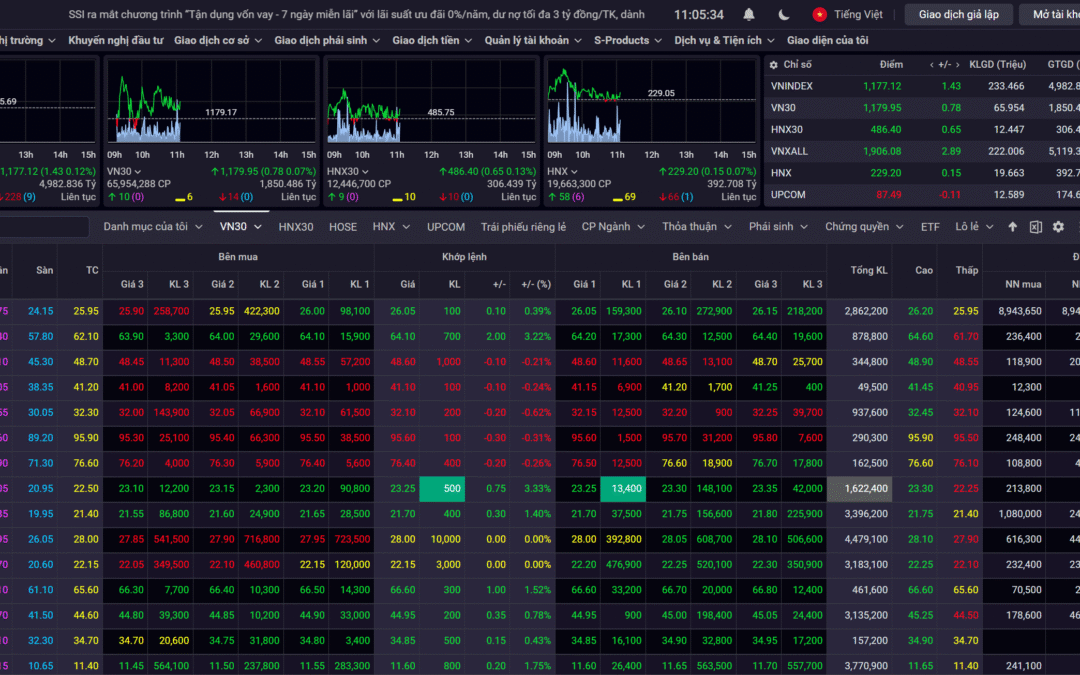Click the Giao dịch giả lập button

958,15
